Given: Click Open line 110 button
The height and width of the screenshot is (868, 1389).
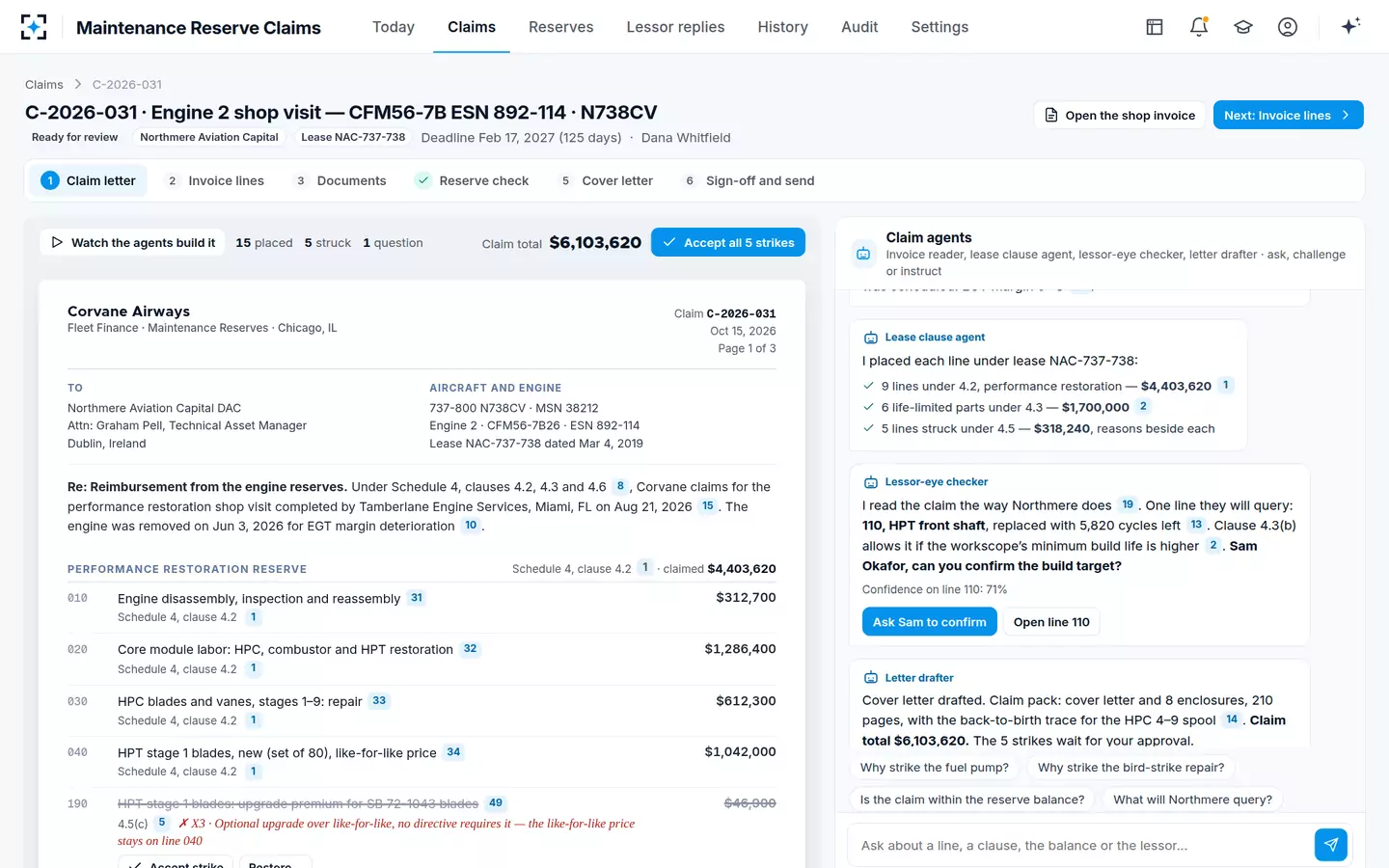Looking at the screenshot, I should coord(1051,622).
